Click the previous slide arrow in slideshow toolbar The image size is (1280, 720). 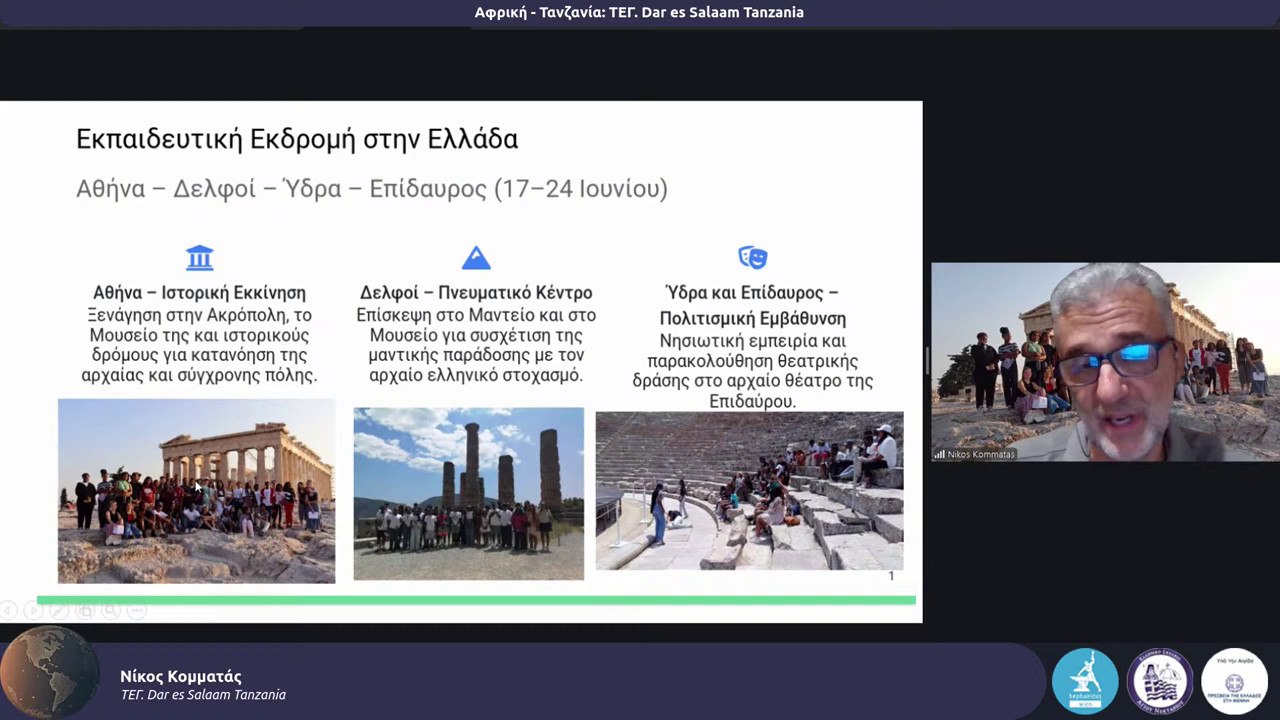pos(8,610)
